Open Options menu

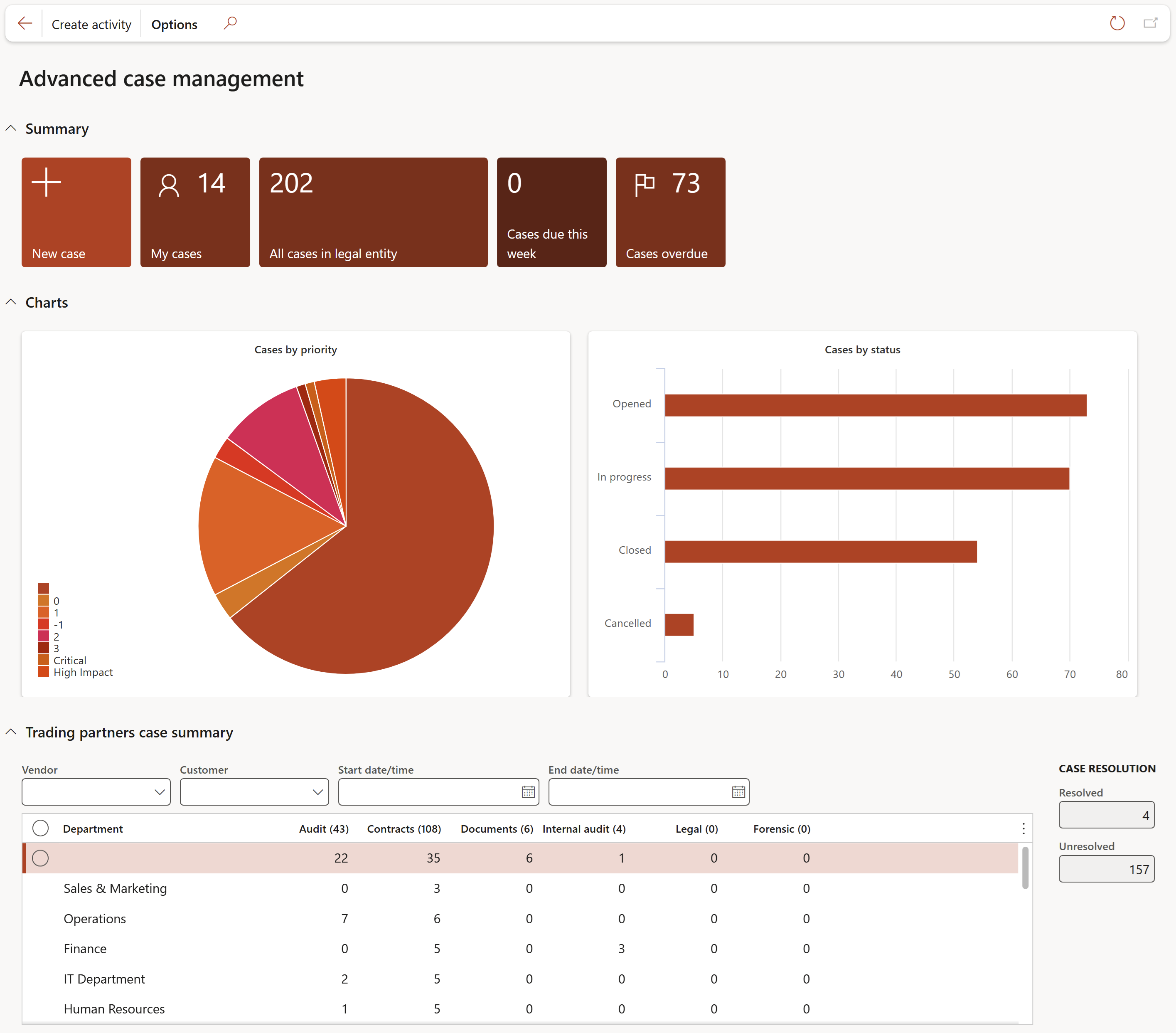(x=175, y=24)
